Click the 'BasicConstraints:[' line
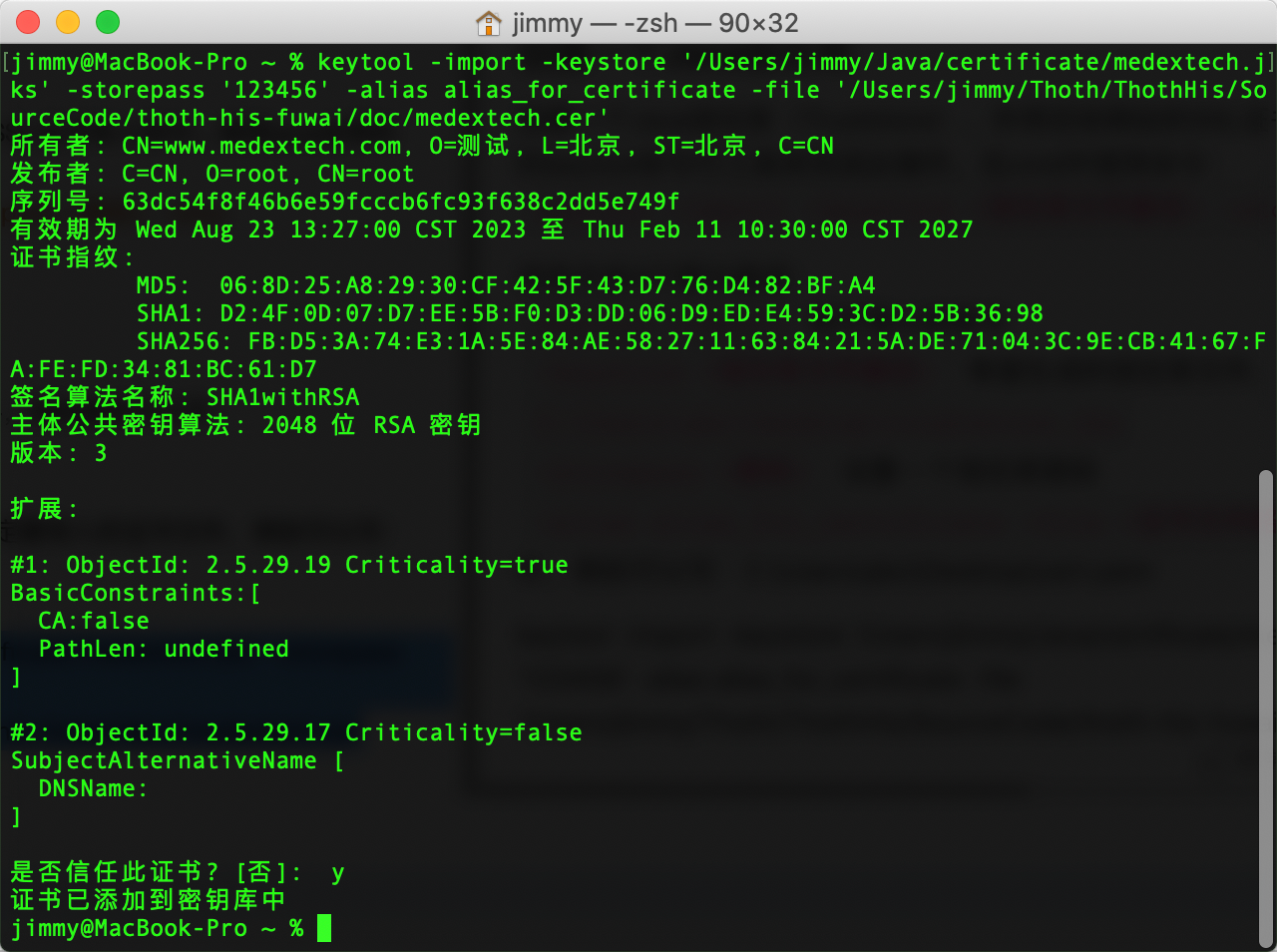Screen dimensions: 1277x952 coord(136,593)
